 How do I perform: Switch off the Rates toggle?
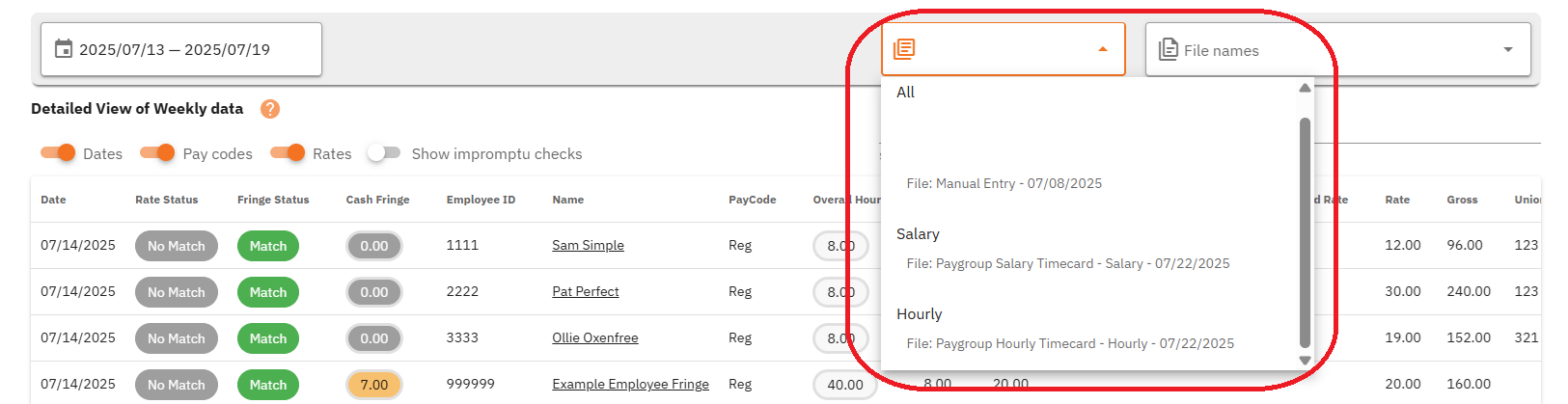[289, 153]
